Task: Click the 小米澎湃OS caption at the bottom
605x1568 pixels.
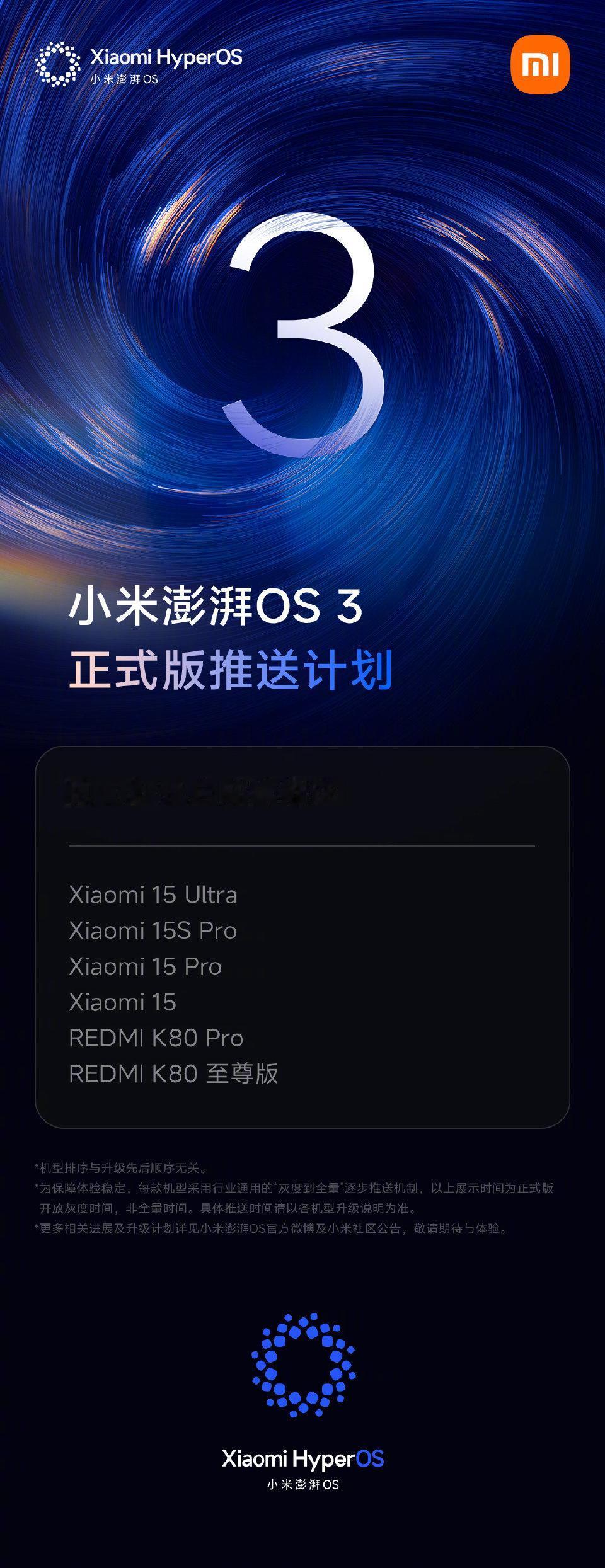Action: (x=303, y=1485)
